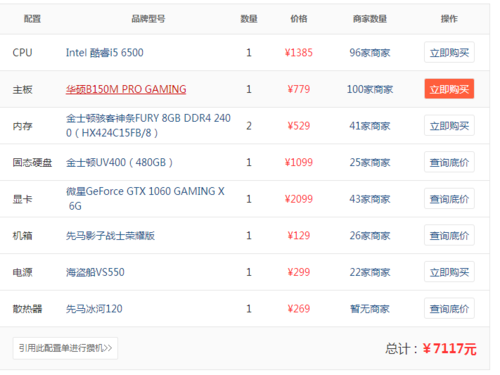
Task: Open 先马冰河120 product link
Action: (x=94, y=309)
